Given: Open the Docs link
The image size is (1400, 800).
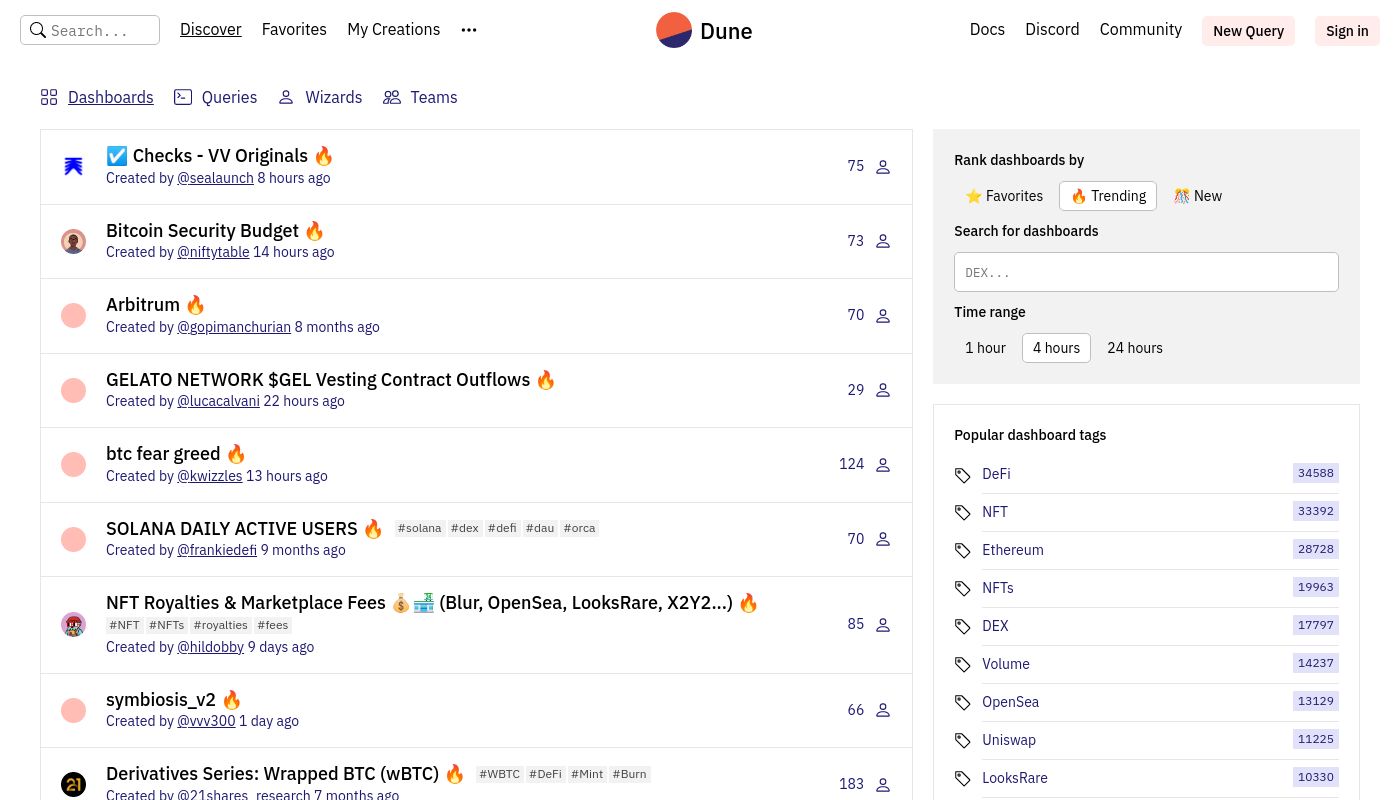Looking at the screenshot, I should click(x=987, y=30).
